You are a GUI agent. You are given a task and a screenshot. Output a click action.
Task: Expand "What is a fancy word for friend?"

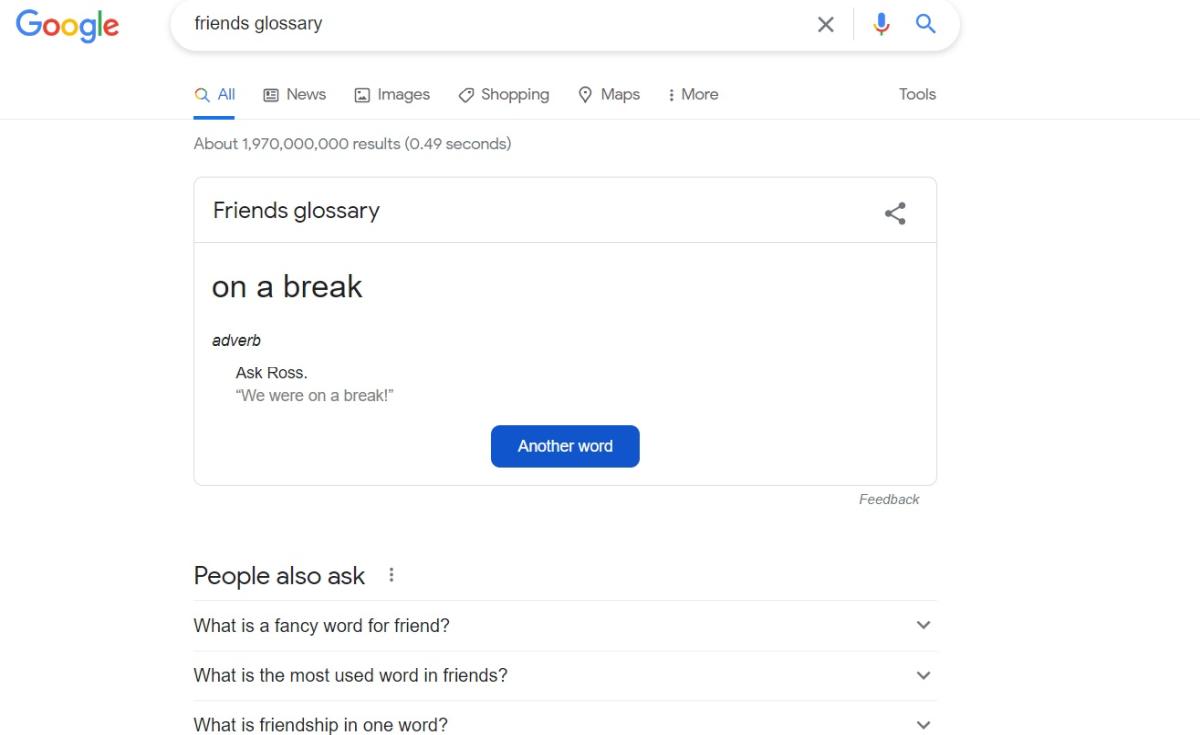(x=923, y=625)
